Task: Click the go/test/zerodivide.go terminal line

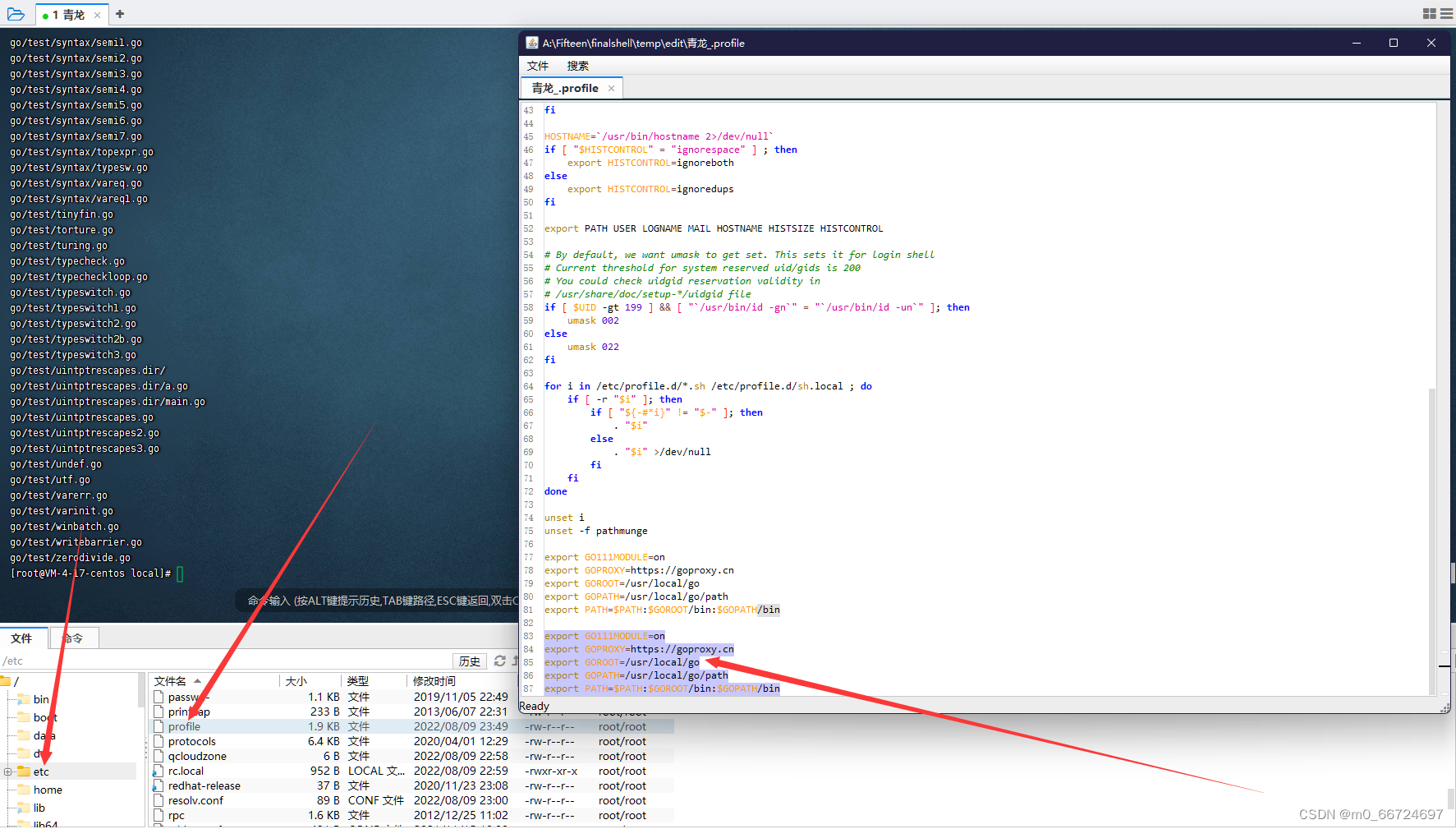Action: 70,558
